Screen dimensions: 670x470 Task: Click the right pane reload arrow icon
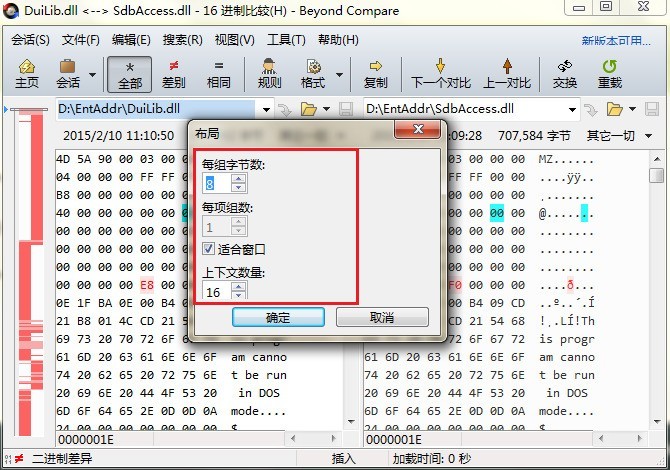591,110
